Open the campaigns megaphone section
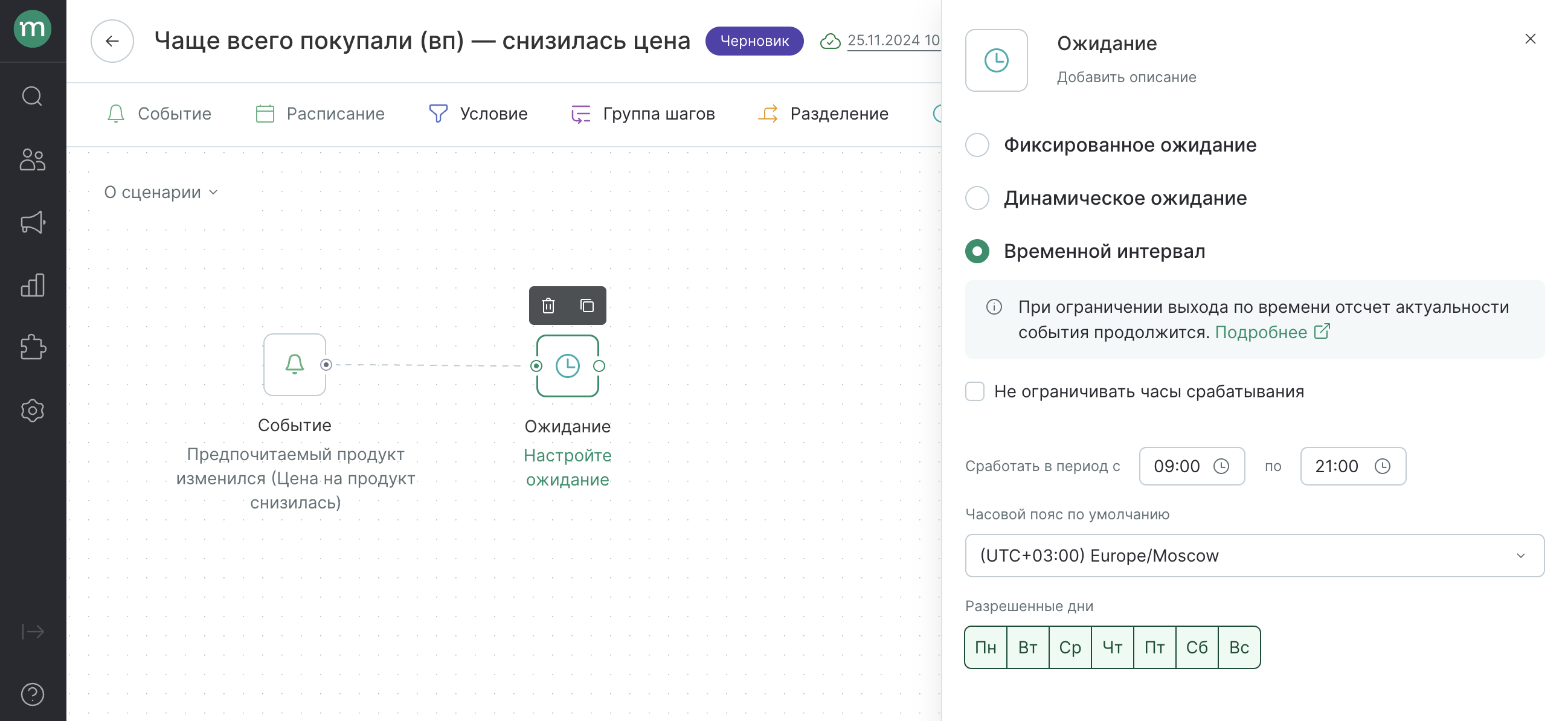Screen dimensions: 1568x721 [32, 222]
